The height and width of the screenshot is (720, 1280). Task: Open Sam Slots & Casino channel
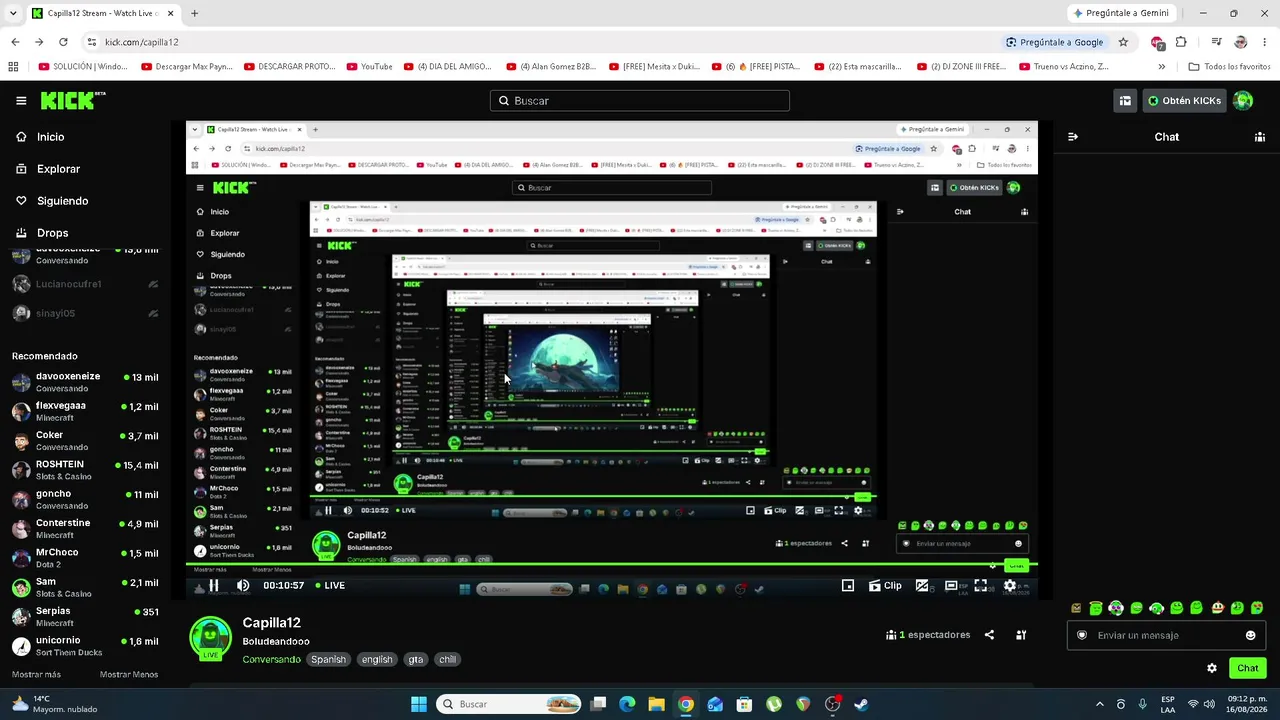(85, 587)
